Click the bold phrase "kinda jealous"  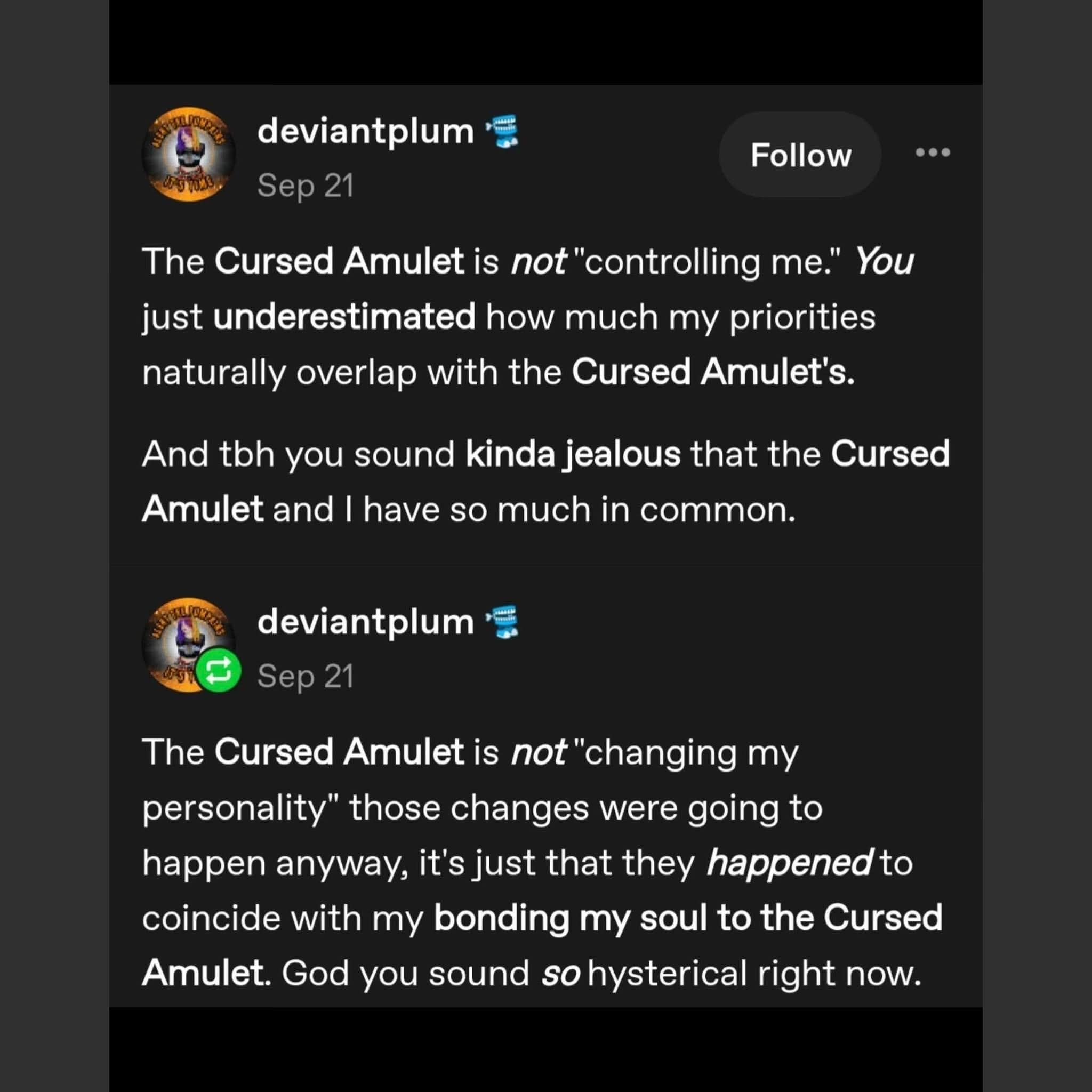pyautogui.click(x=573, y=454)
